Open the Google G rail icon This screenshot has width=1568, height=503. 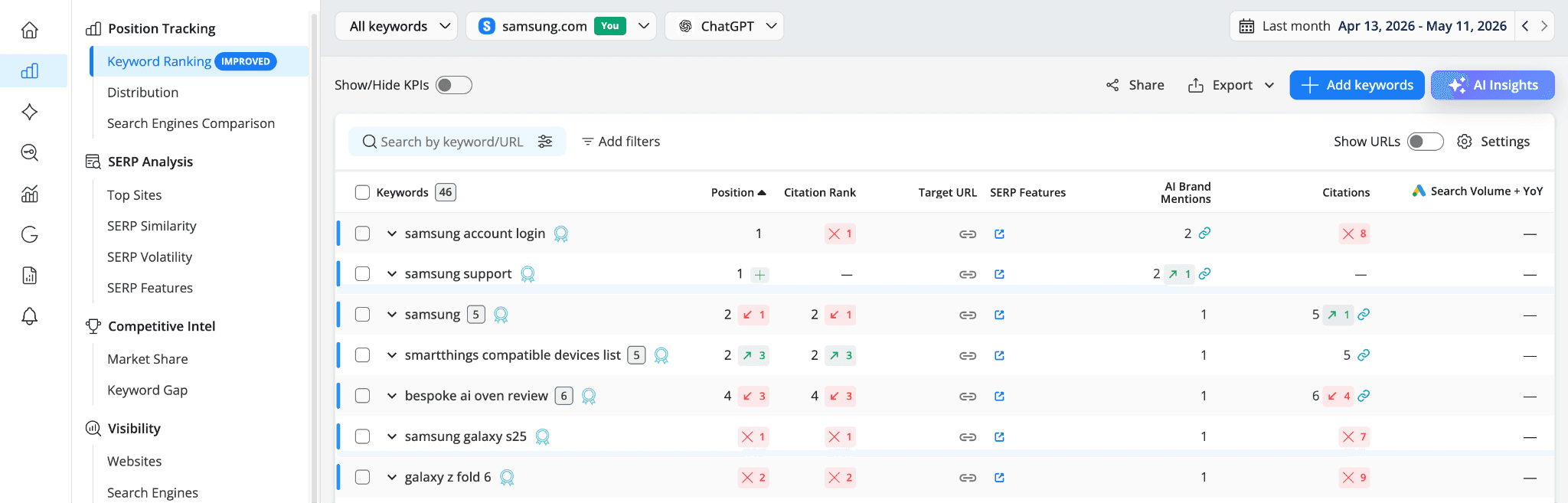30,234
